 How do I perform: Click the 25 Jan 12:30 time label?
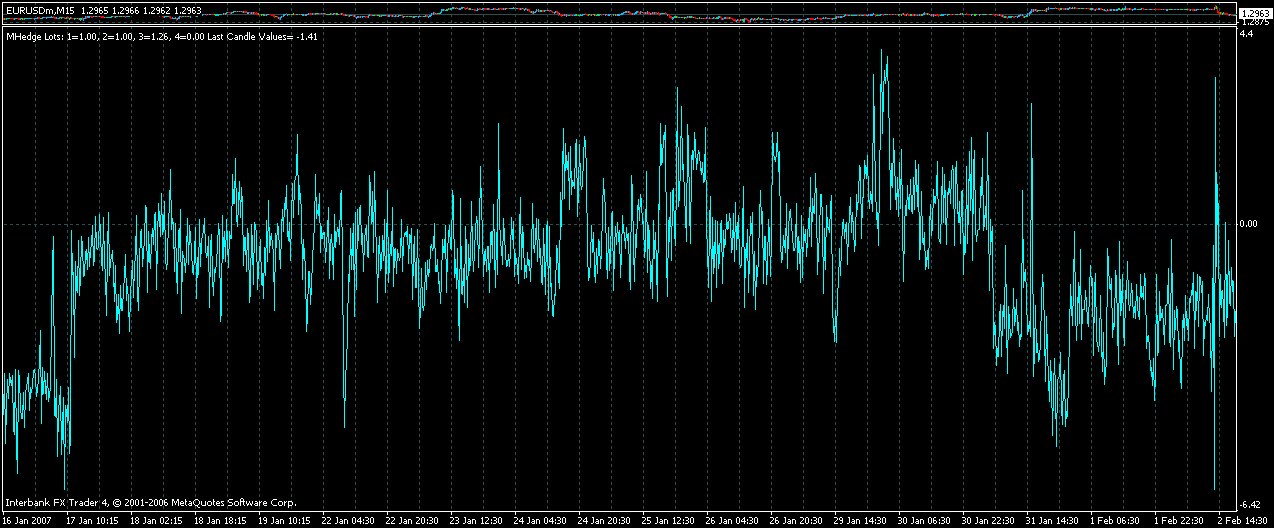tap(669, 521)
